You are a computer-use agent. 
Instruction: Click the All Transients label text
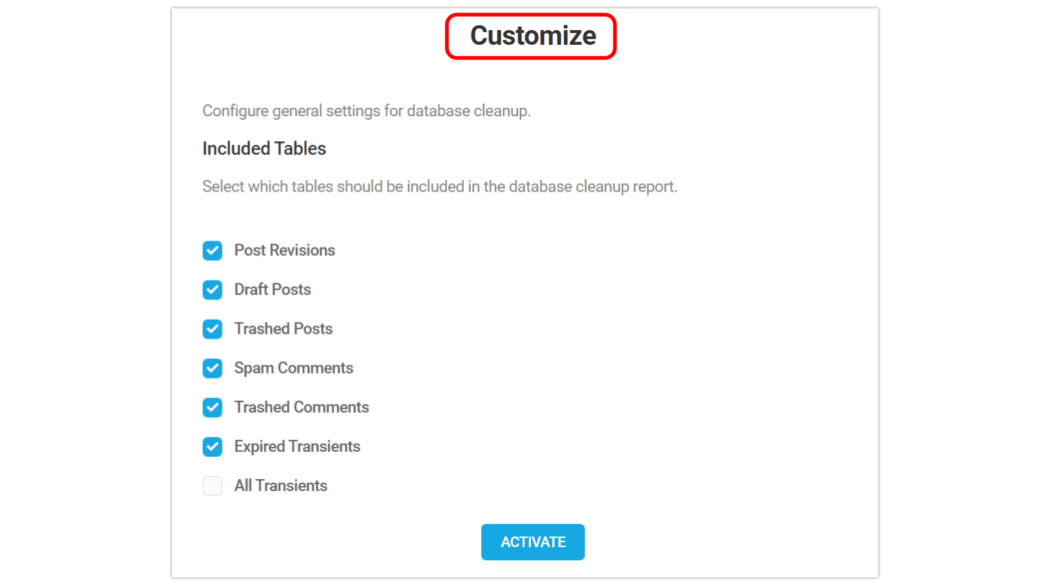(x=280, y=485)
